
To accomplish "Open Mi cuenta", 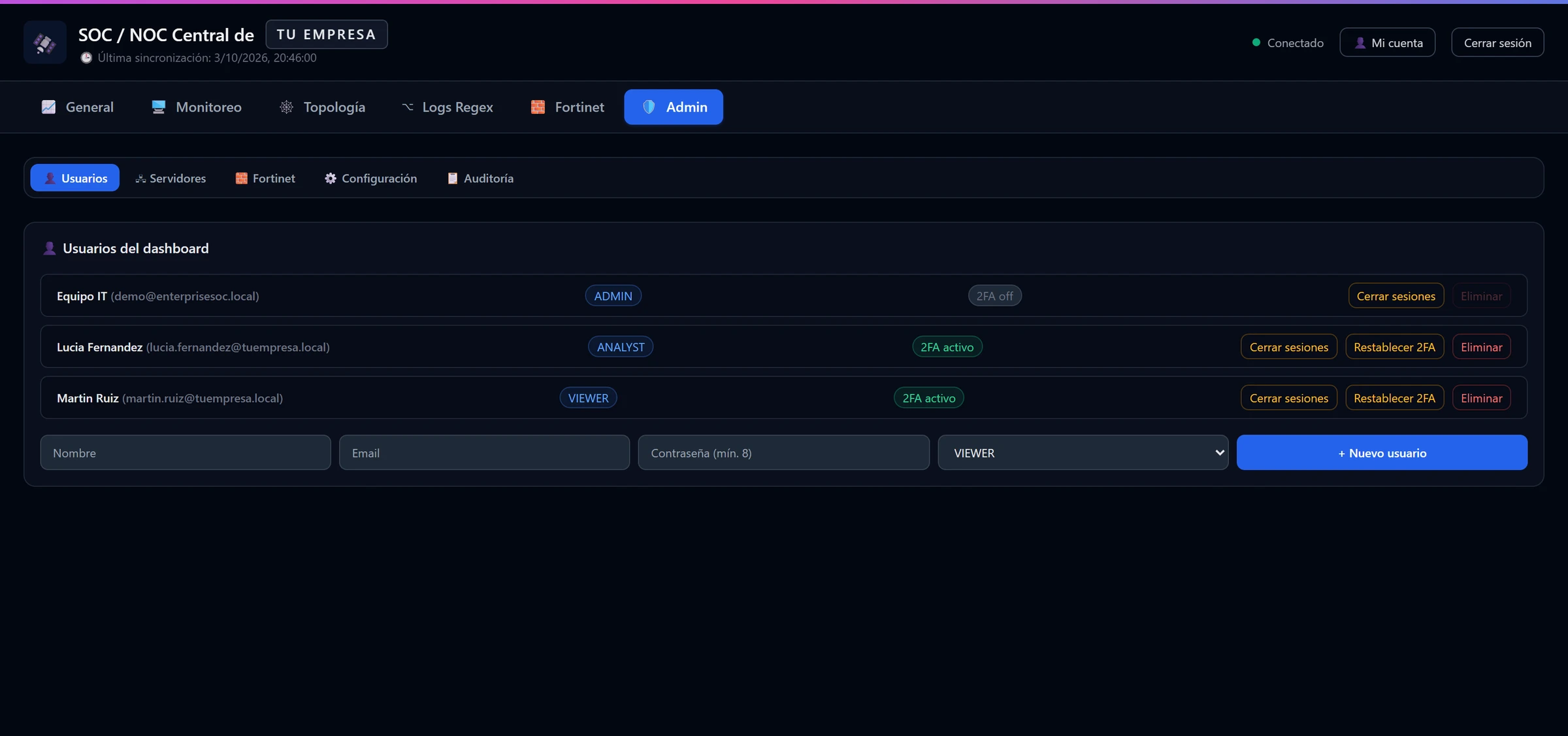I will (1387, 42).
